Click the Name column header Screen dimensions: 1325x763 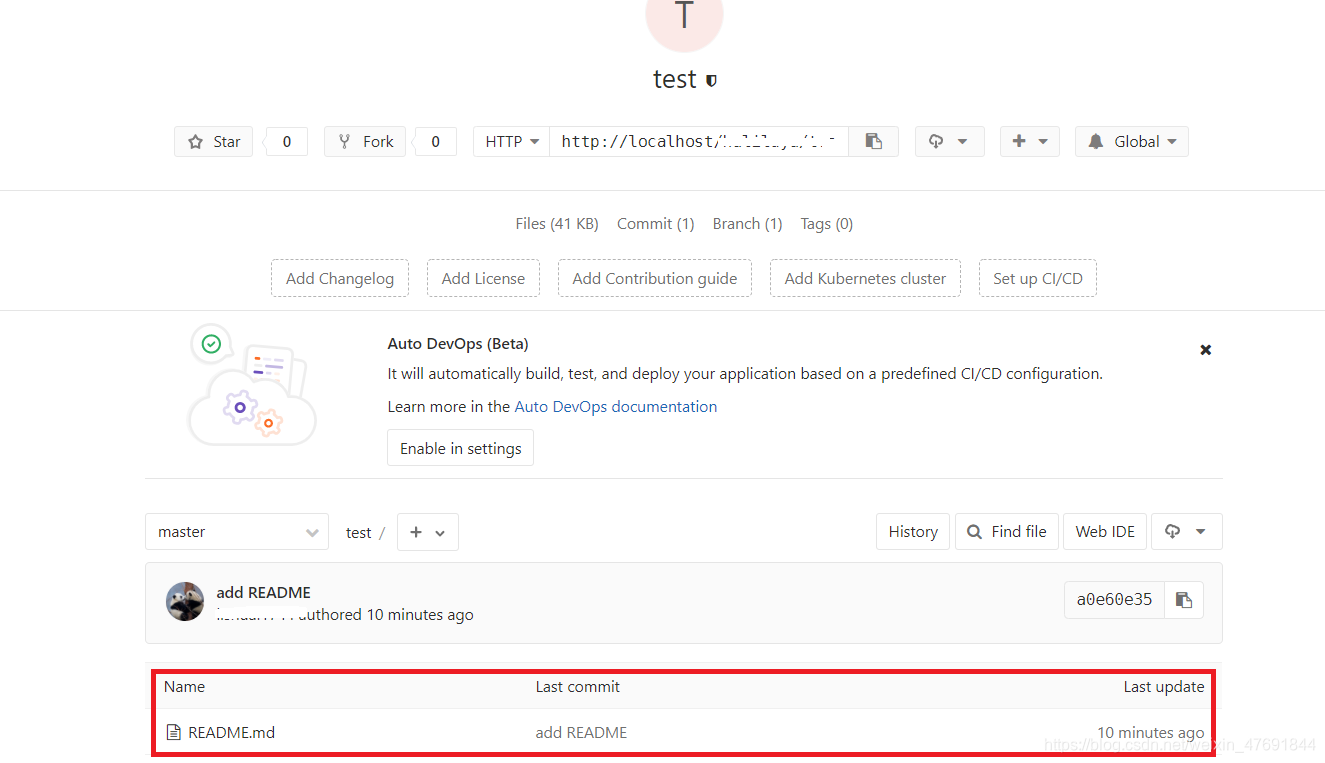point(184,686)
